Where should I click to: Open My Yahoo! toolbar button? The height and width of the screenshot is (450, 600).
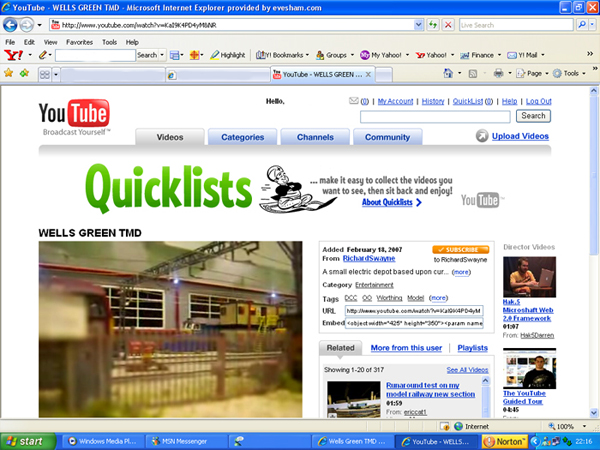(x=385, y=55)
